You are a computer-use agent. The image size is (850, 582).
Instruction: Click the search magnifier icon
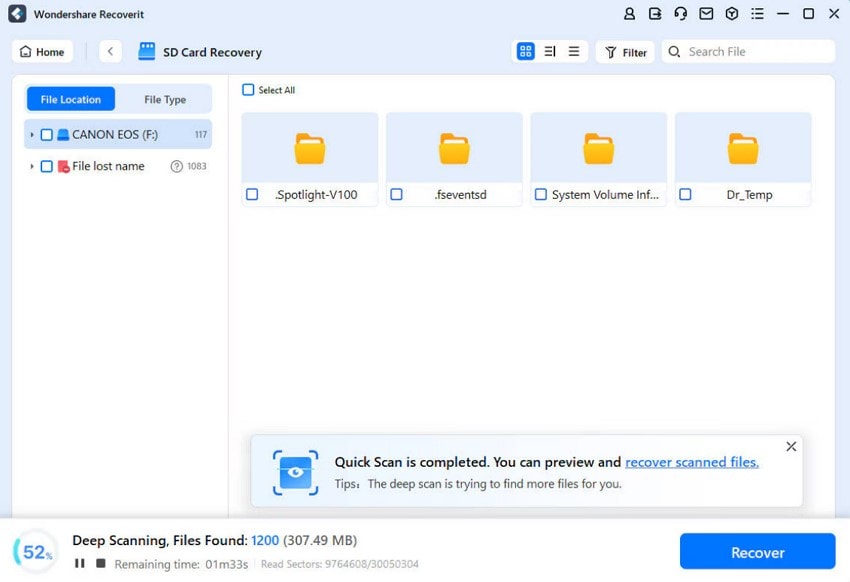click(674, 51)
